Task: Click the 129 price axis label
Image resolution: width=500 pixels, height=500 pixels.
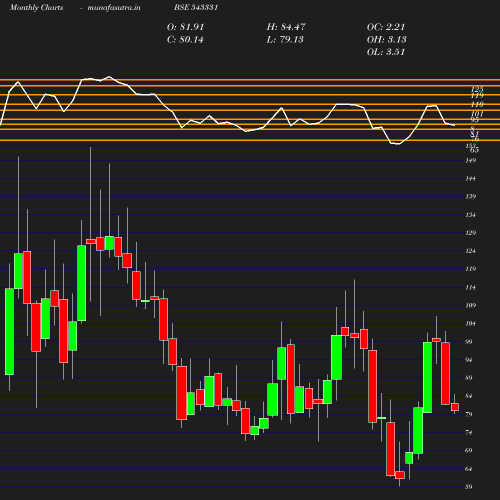Action: click(x=470, y=233)
